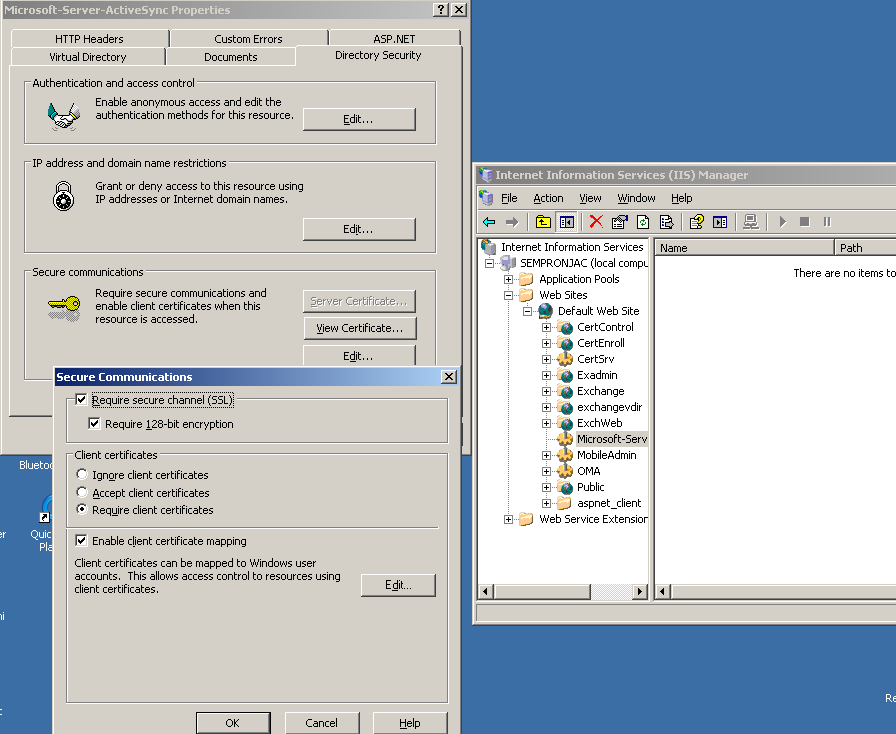The width and height of the screenshot is (896, 734).
Task: Click the tree pane scroll right arrow
Action: coord(639,591)
